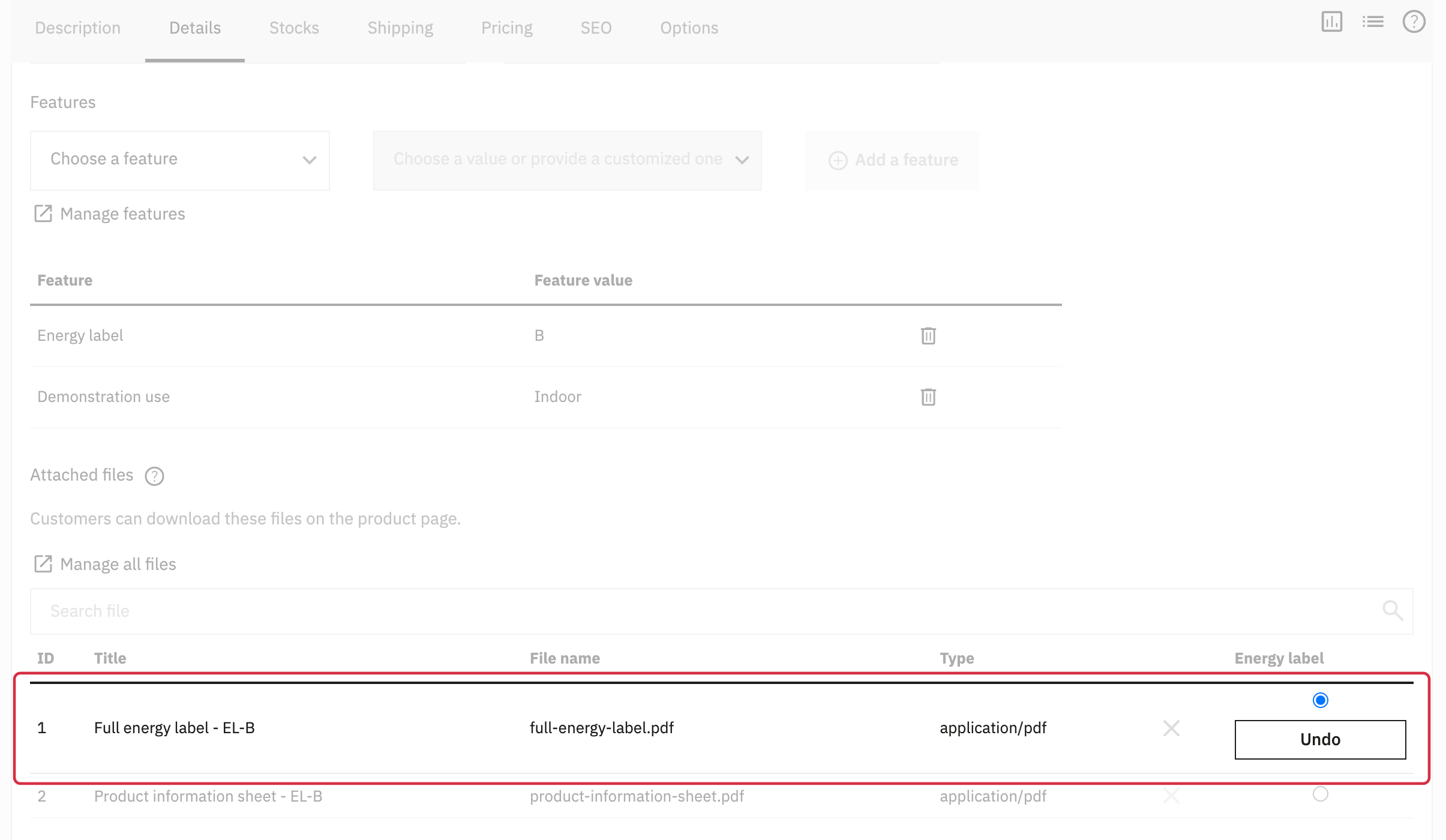Viewport: 1446px width, 840px height.
Task: Open the Choose a feature dropdown
Action: click(x=180, y=161)
